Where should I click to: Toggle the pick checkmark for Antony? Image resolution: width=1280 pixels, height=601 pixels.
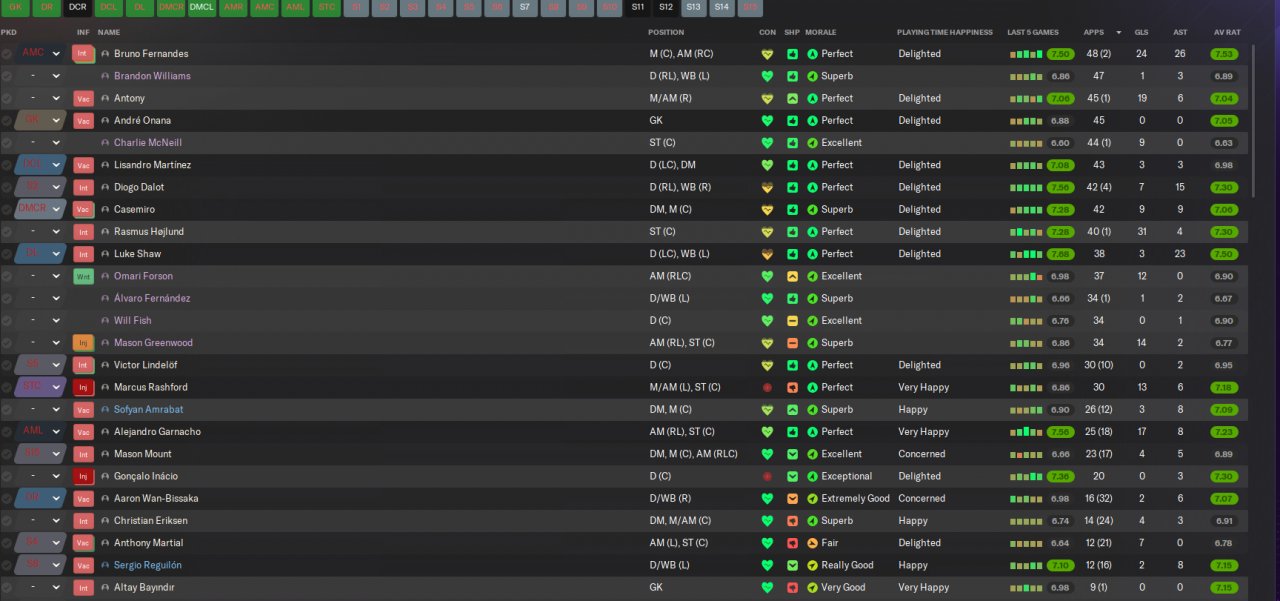(x=7, y=98)
